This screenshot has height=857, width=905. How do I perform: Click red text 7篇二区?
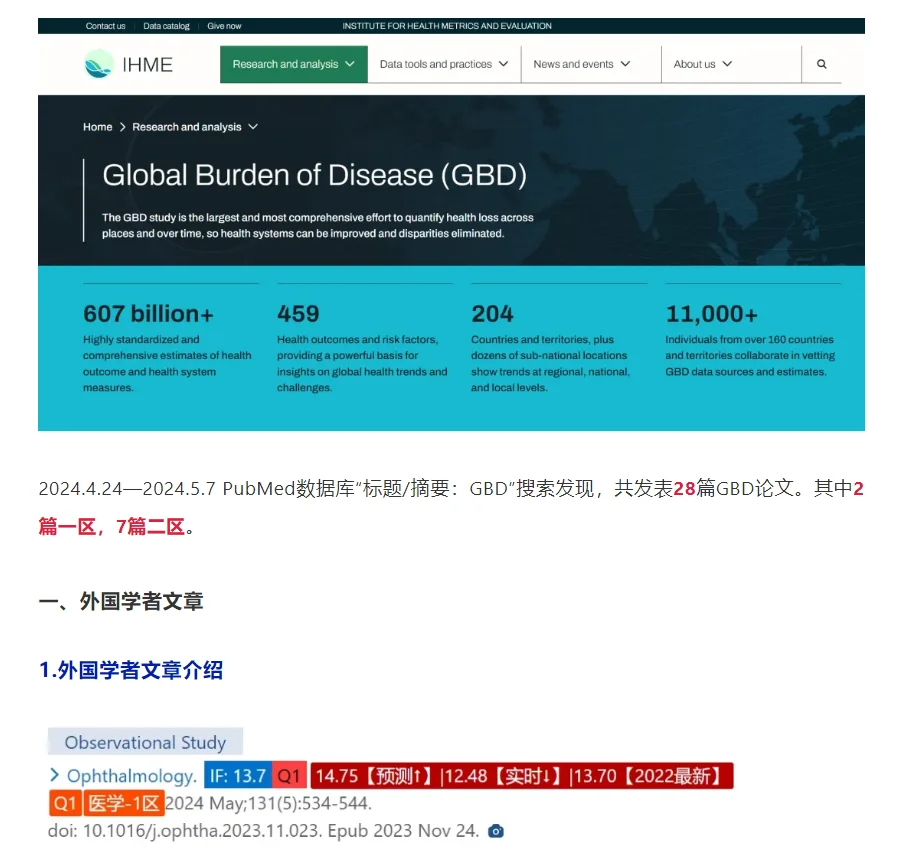[x=150, y=526]
